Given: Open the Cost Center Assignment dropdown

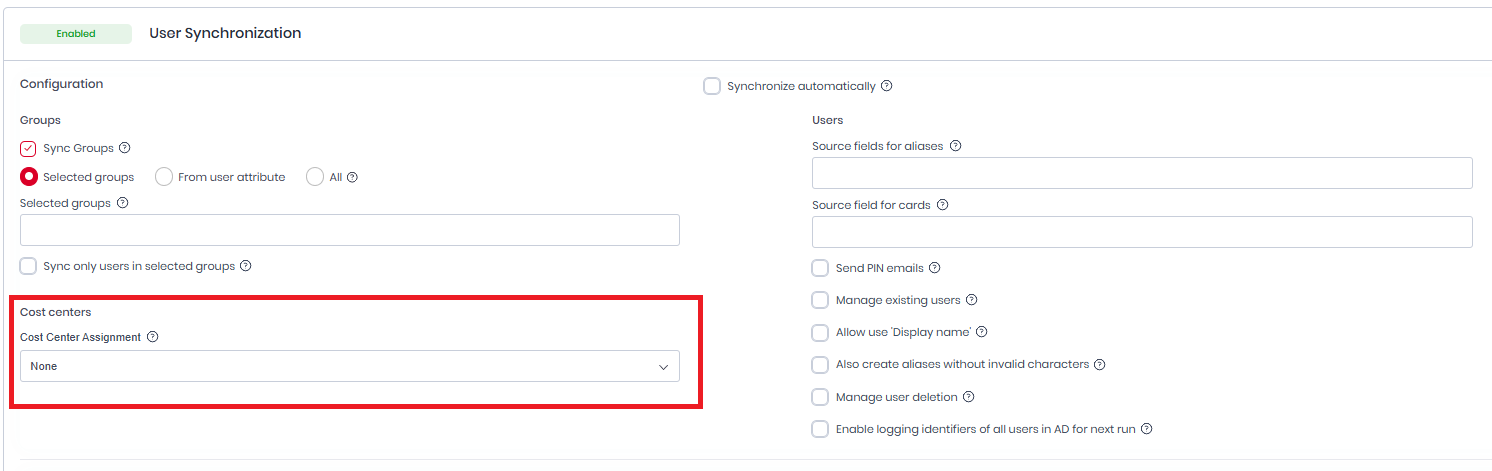Looking at the screenshot, I should [x=350, y=366].
